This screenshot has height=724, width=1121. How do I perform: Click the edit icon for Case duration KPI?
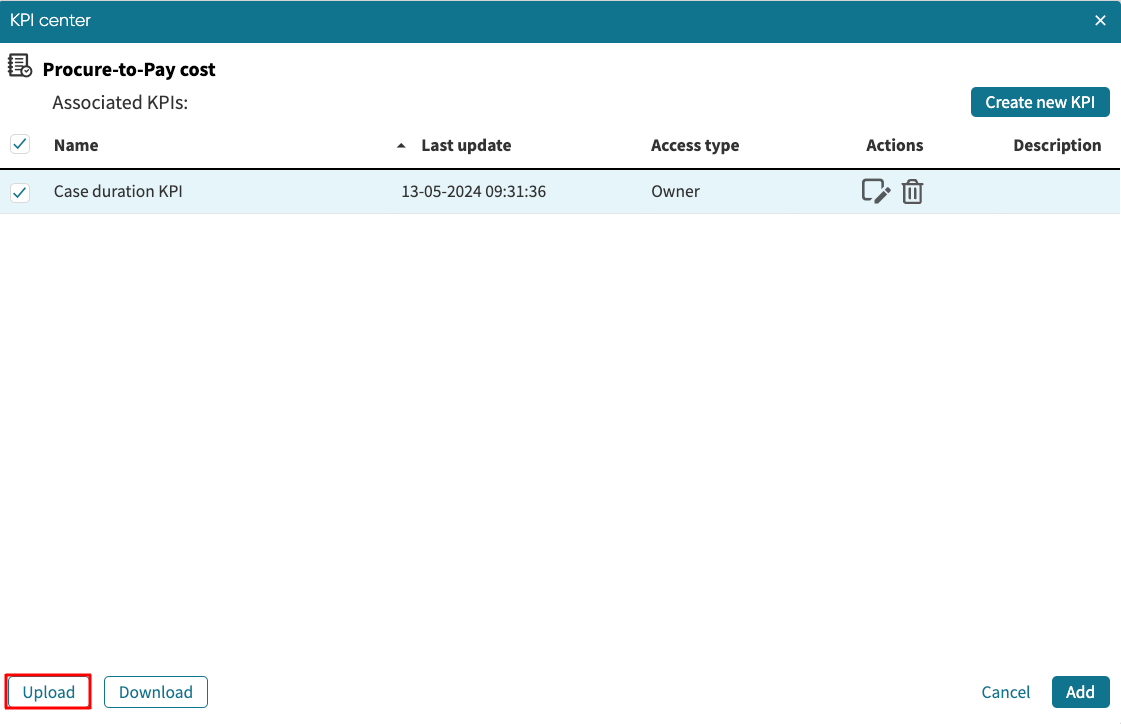875,191
